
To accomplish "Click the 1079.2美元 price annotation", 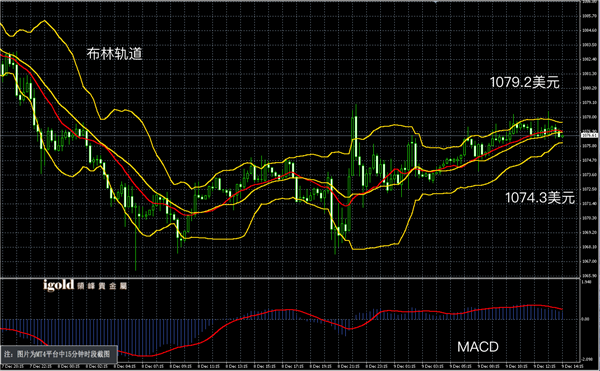I will pos(525,82).
